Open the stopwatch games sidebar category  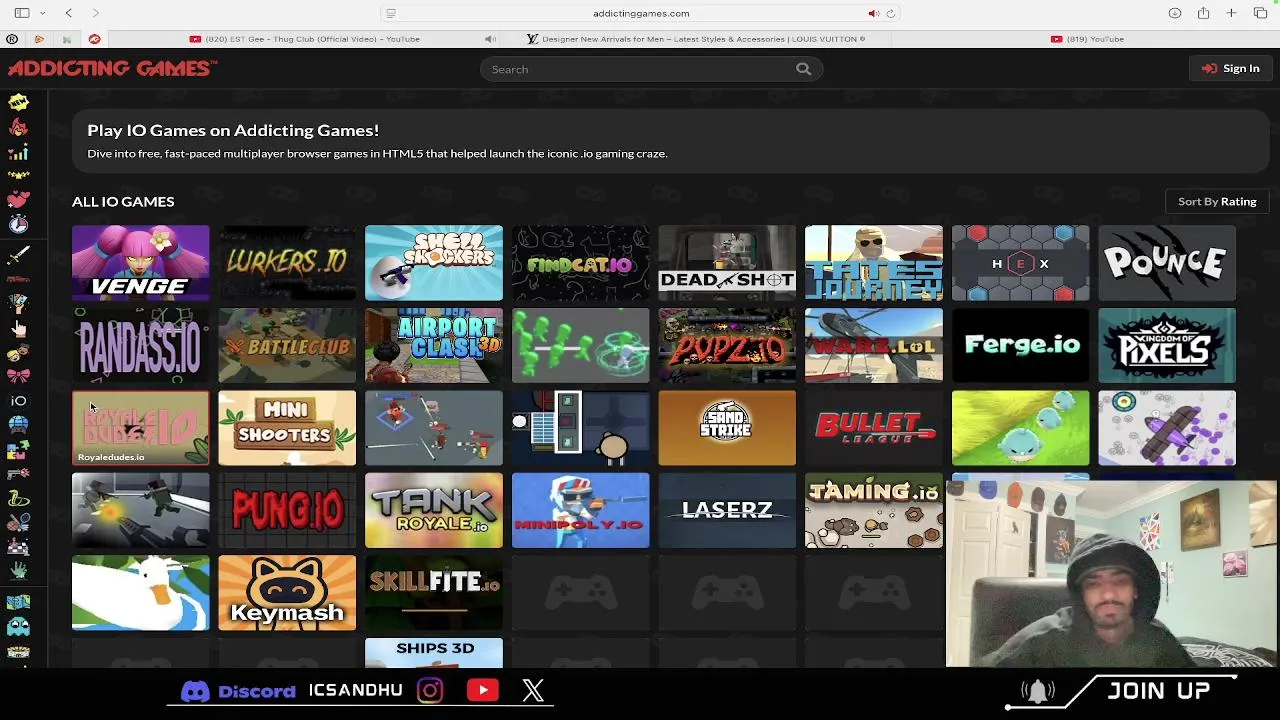click(18, 225)
